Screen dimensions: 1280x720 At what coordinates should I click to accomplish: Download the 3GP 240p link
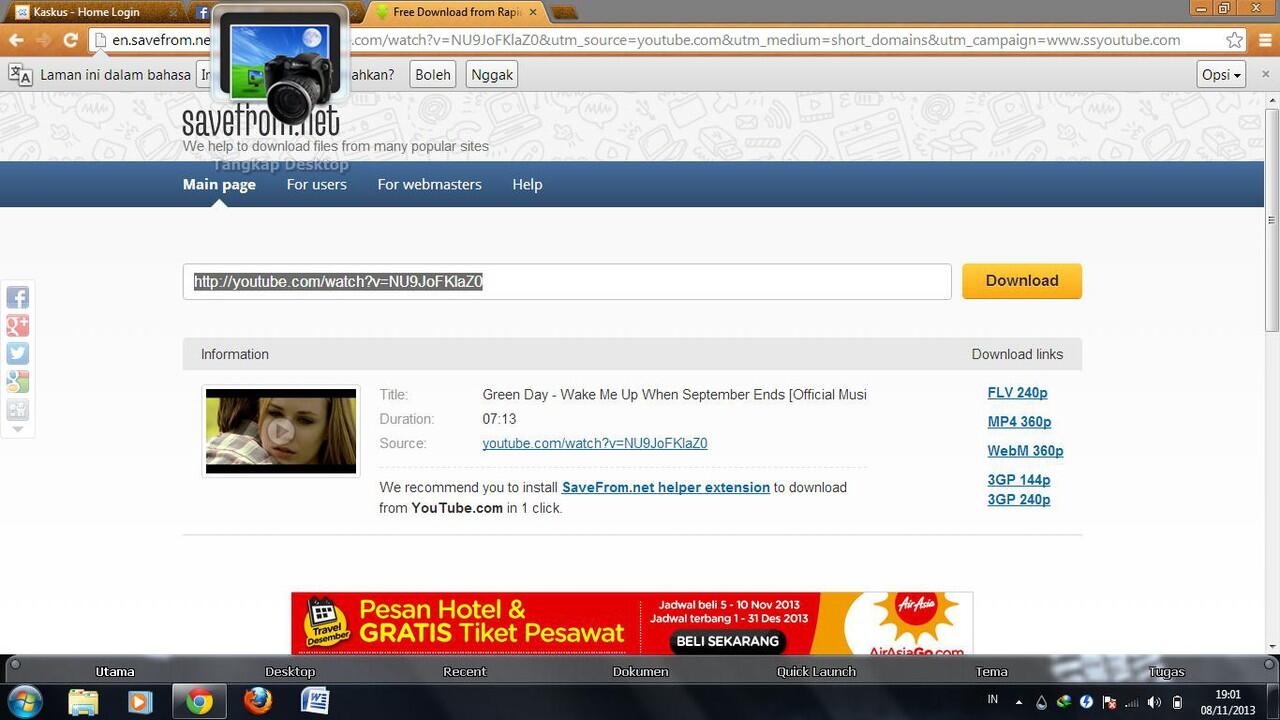[1018, 500]
